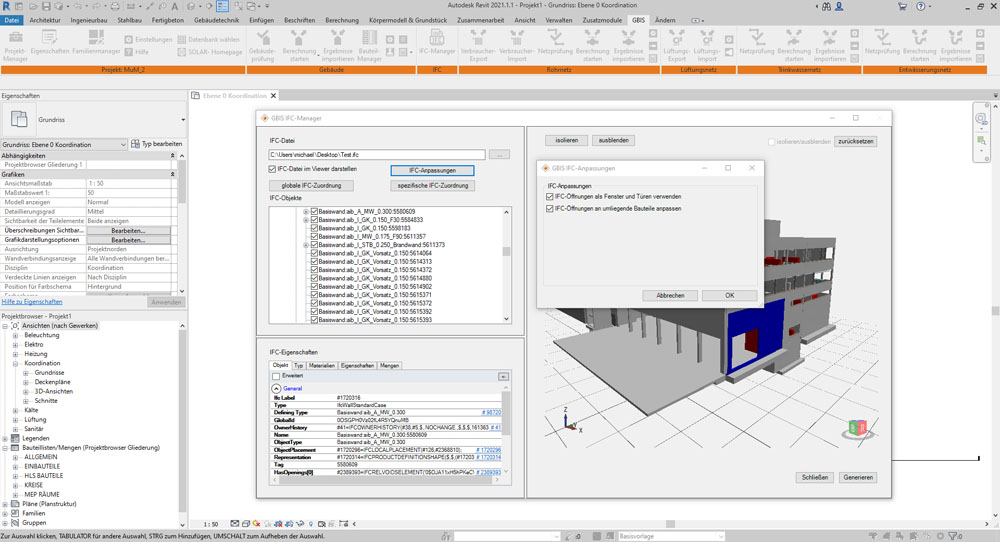Toggle IFC-Datei im Viewer darstellen checkbox
Image resolution: width=1000 pixels, height=542 pixels.
coord(272,169)
